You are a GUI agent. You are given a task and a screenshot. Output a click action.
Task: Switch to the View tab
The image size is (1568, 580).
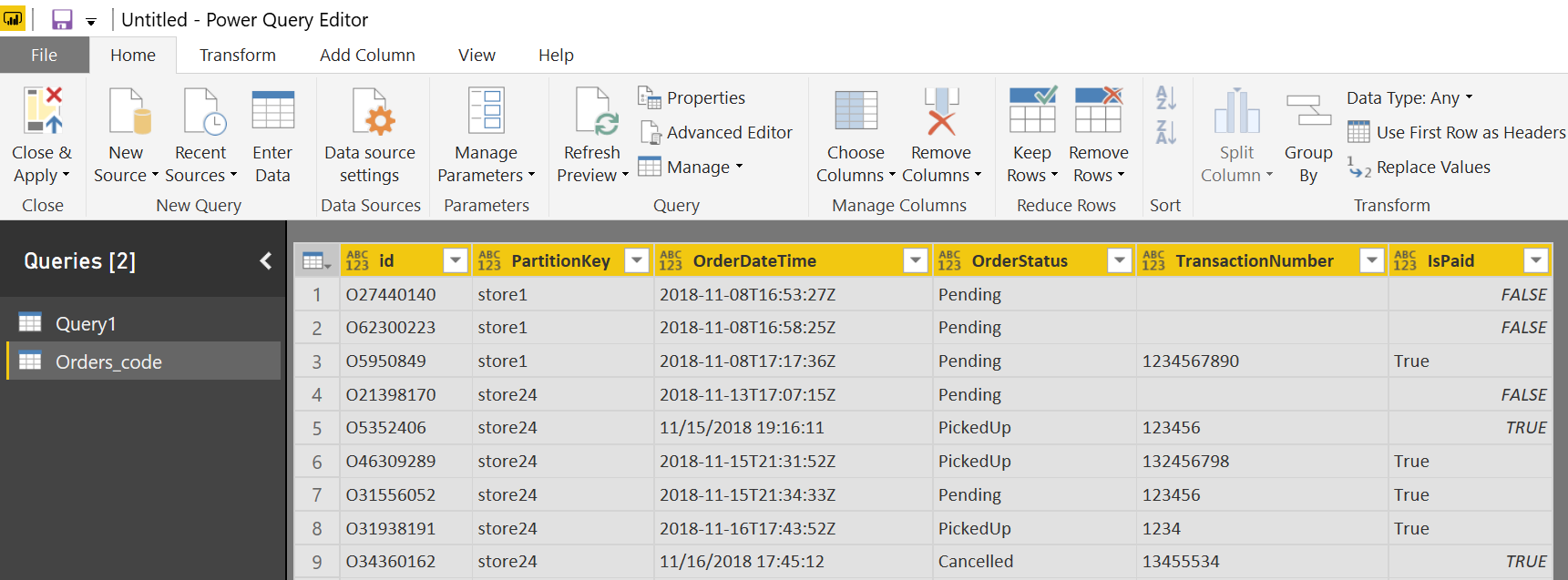pos(477,55)
